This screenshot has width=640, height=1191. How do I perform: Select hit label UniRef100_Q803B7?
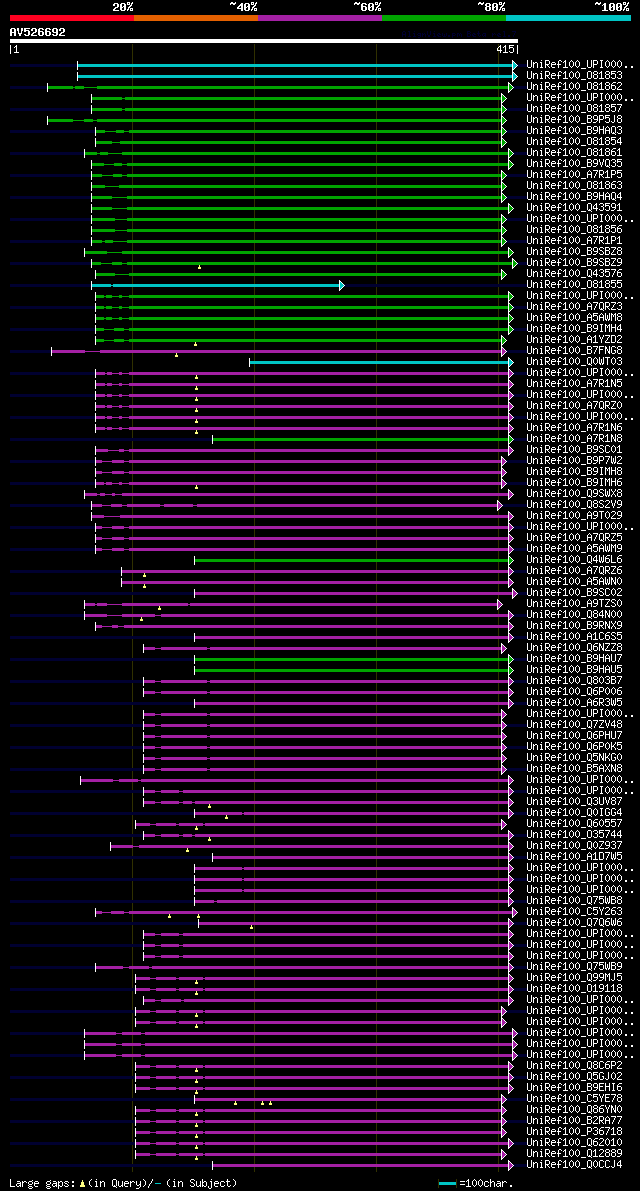(574, 681)
